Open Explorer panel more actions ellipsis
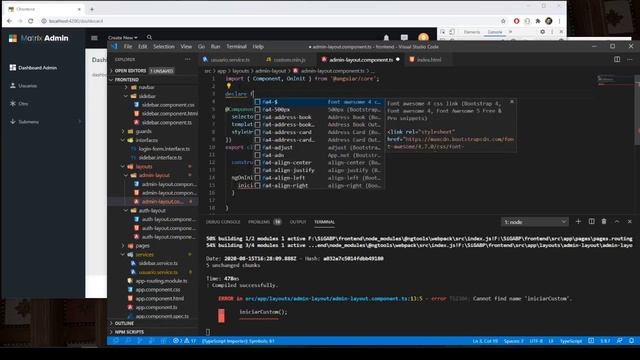The height and width of the screenshot is (360, 640). (x=187, y=59)
